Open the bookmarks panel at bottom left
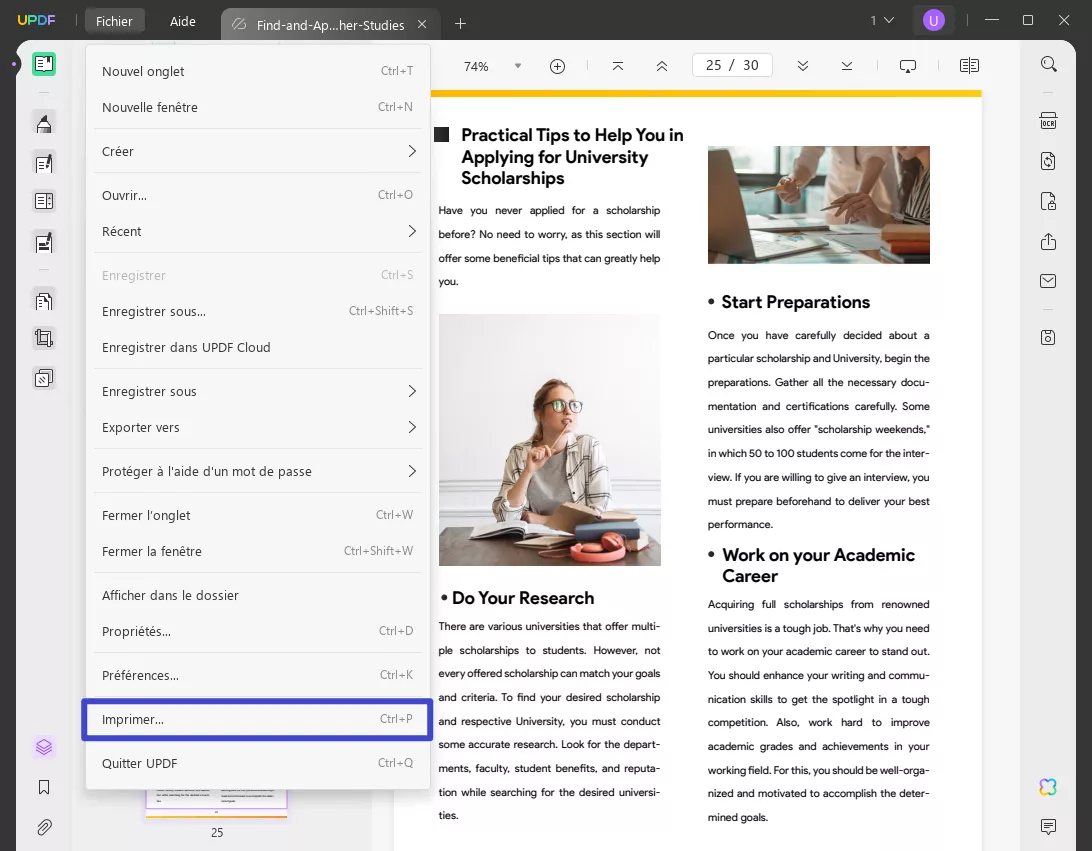 44,787
